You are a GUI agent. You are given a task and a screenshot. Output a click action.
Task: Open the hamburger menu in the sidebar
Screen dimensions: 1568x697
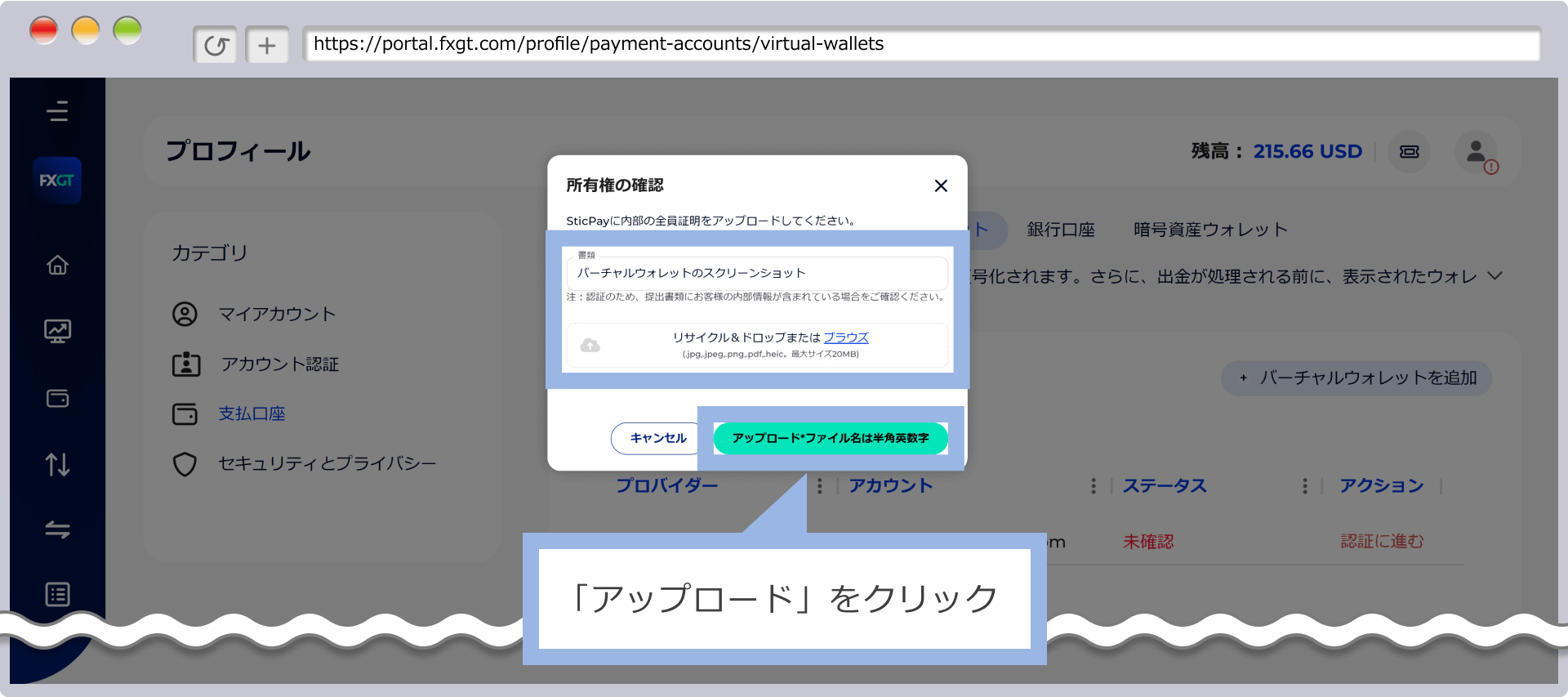(x=57, y=110)
